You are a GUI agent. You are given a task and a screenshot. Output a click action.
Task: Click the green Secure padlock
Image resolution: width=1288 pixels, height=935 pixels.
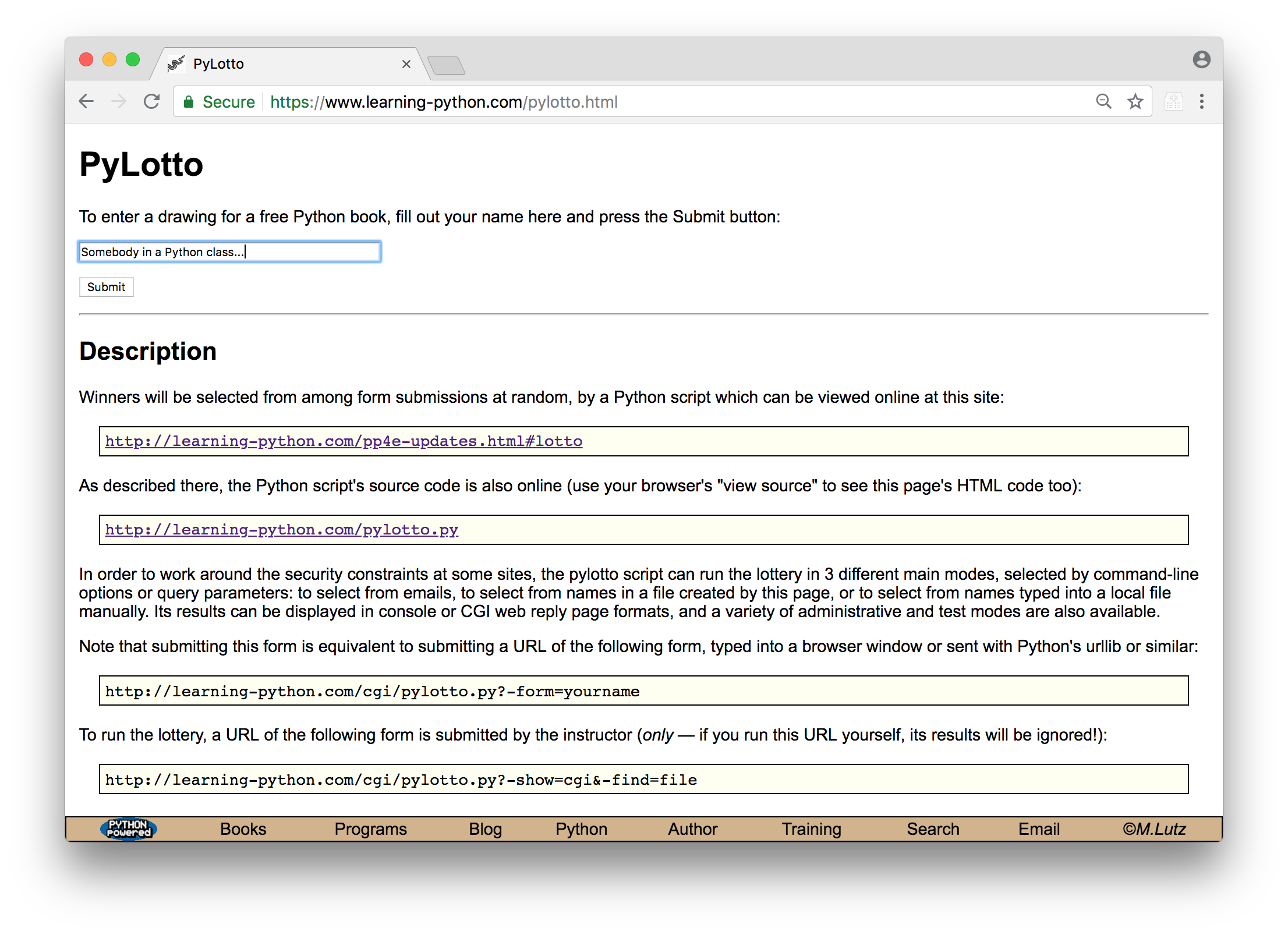[189, 102]
